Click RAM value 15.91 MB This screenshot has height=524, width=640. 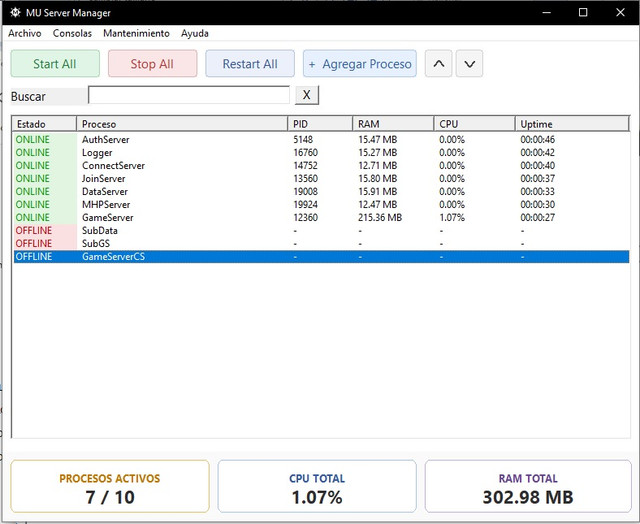coord(378,191)
